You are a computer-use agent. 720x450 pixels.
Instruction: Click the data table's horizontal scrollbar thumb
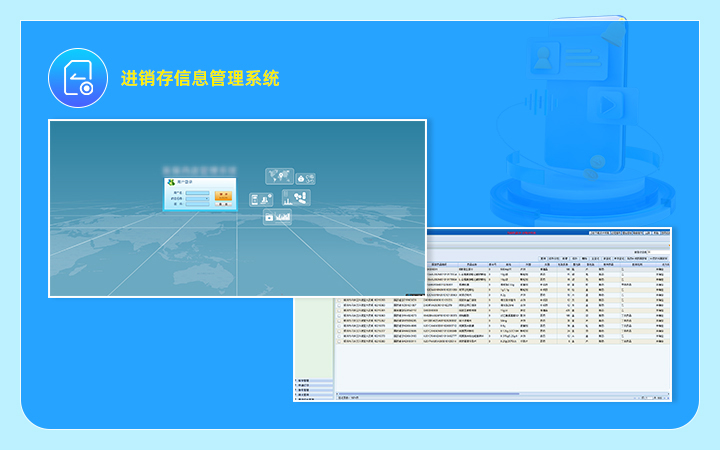tap(429, 394)
